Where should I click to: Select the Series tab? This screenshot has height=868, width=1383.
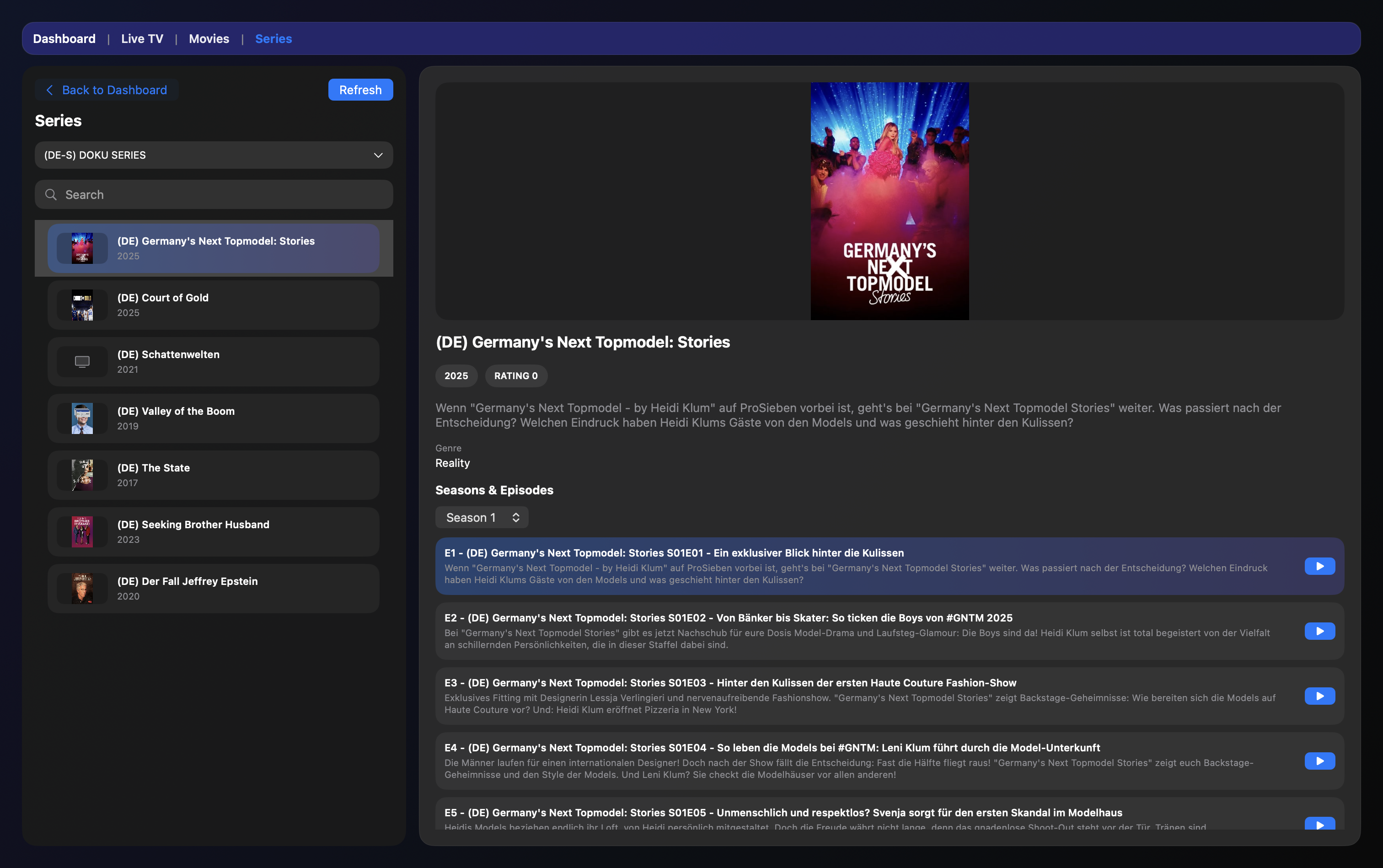[x=273, y=38]
